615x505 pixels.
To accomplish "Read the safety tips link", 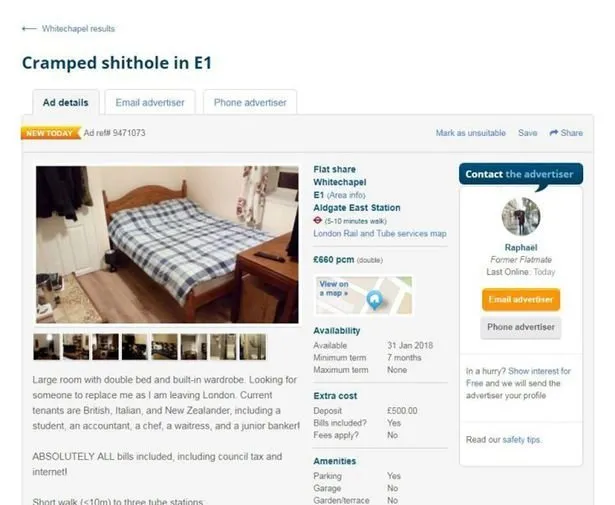I will (x=521, y=440).
